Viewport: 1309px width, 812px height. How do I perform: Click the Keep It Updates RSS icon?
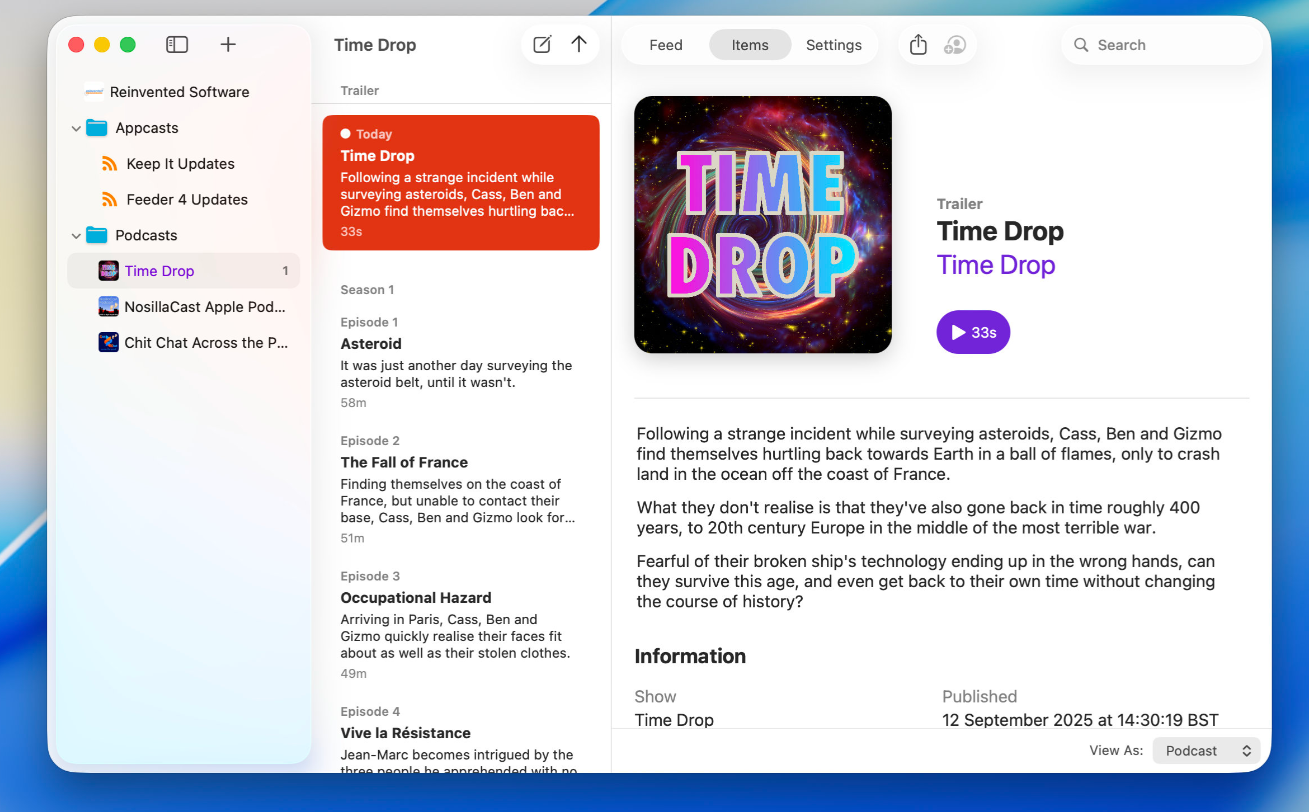110,164
